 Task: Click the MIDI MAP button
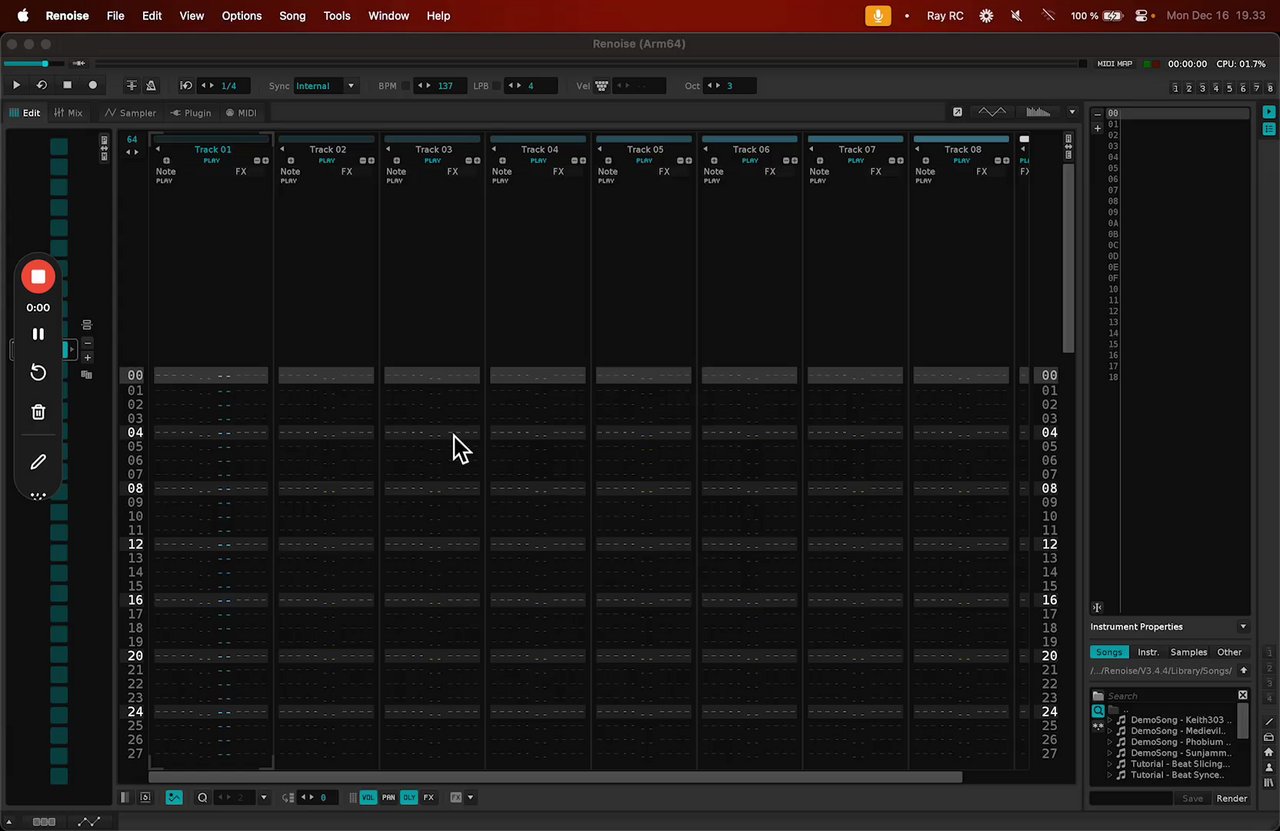click(x=1114, y=64)
